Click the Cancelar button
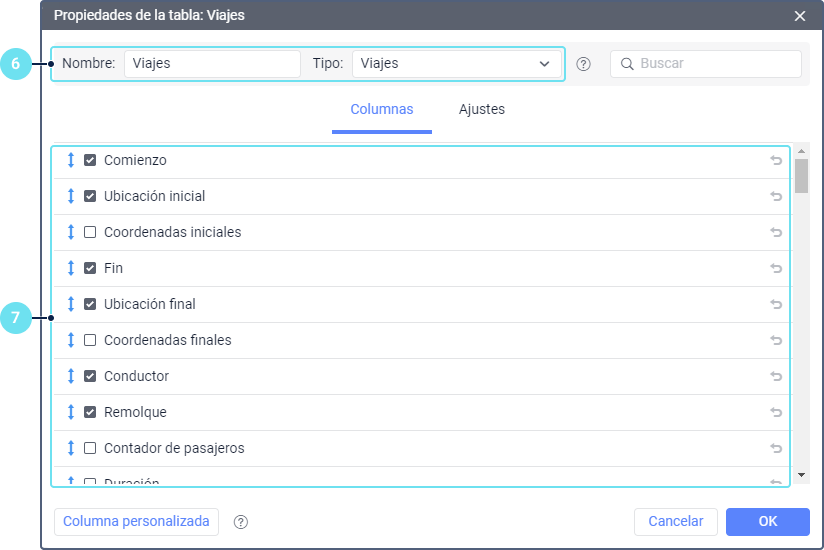Viewport: 824px width, 550px height. 676,522
